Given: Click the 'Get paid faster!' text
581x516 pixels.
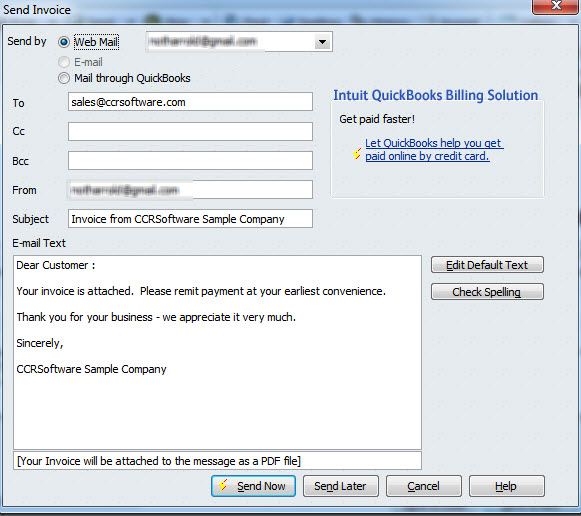Looking at the screenshot, I should point(377,119).
